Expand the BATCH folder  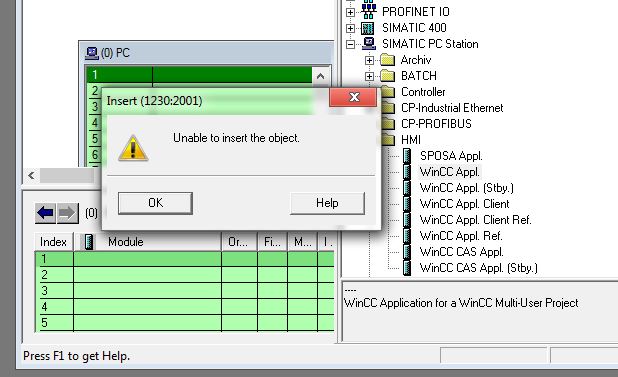pos(369,76)
